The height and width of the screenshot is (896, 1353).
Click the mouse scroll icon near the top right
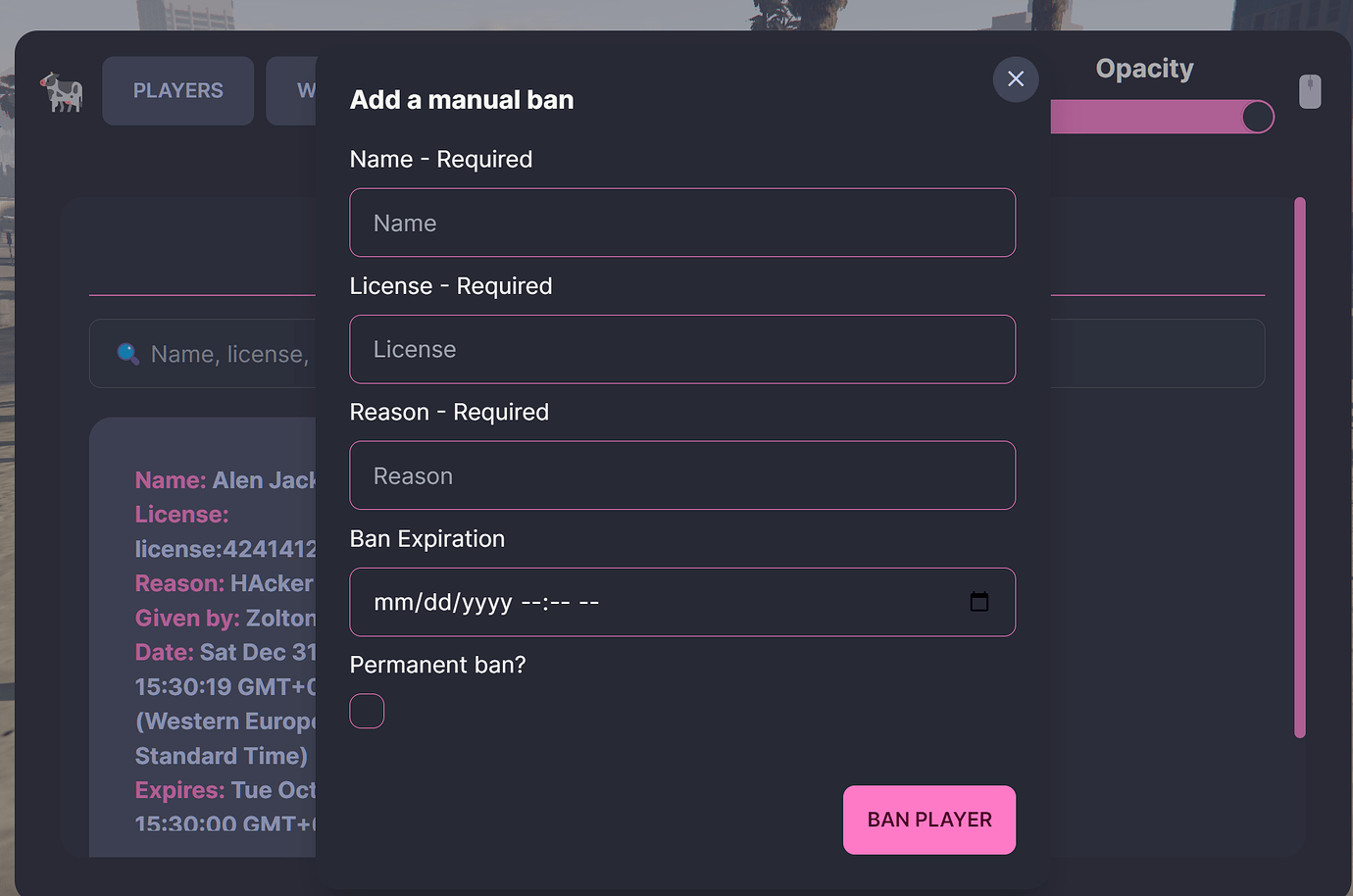(1309, 91)
